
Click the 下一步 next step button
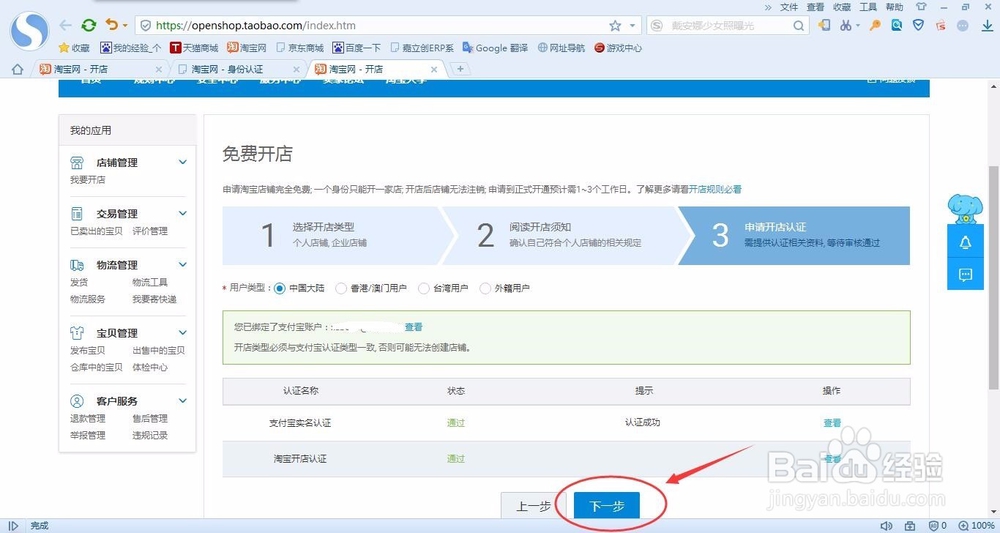coord(606,506)
